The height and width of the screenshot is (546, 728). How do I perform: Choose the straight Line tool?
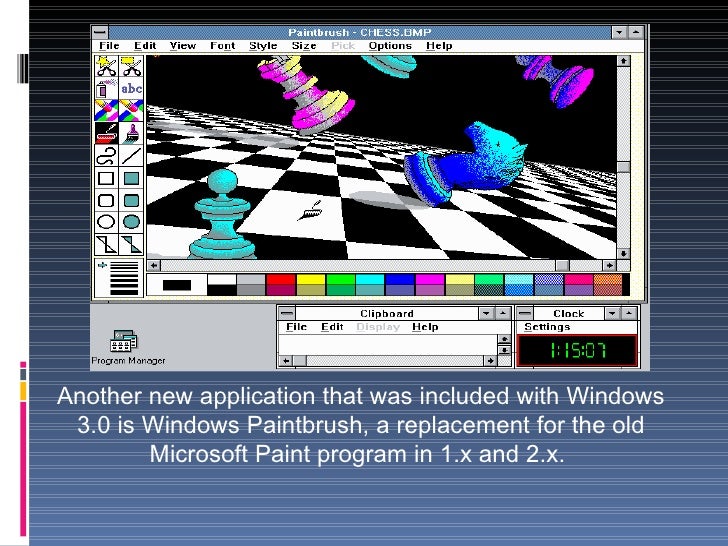tap(131, 155)
